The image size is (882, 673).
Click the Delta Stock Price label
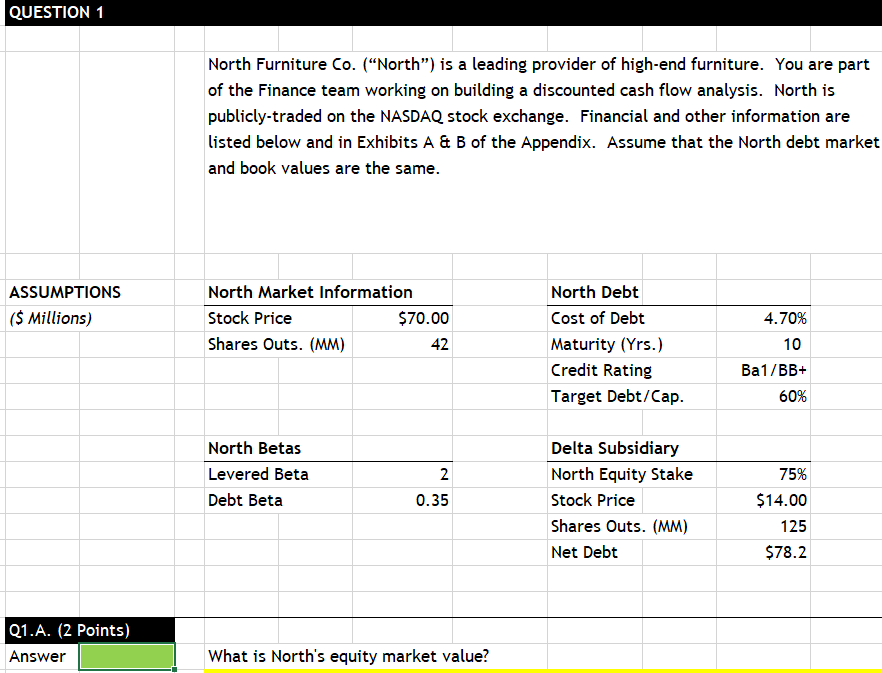click(x=593, y=500)
